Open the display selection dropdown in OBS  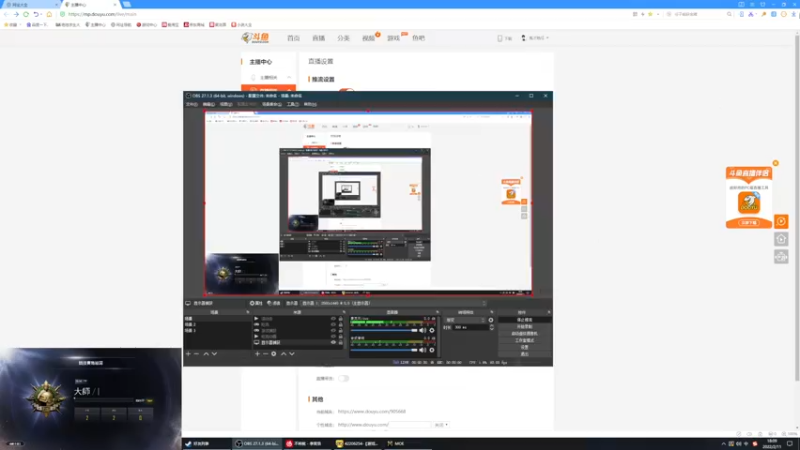tap(393, 303)
